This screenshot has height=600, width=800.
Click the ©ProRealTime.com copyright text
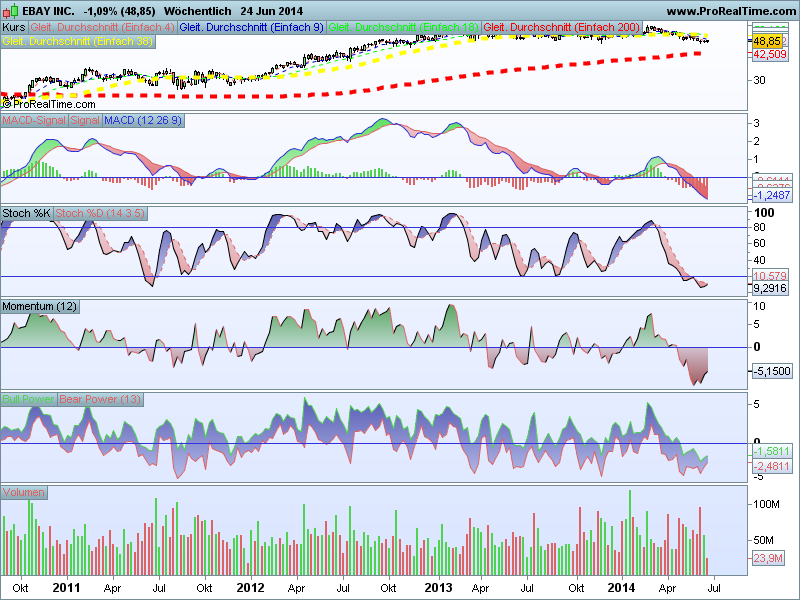click(49, 104)
